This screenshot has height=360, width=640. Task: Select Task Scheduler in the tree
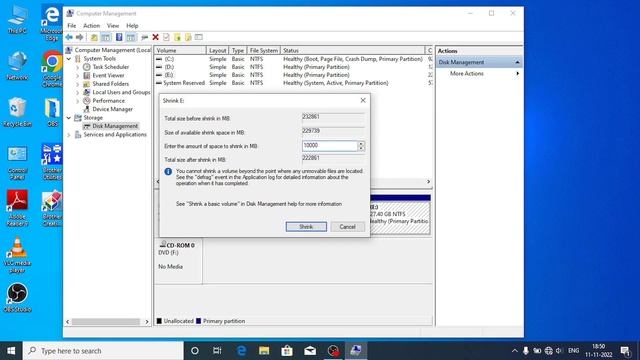tap(111, 67)
